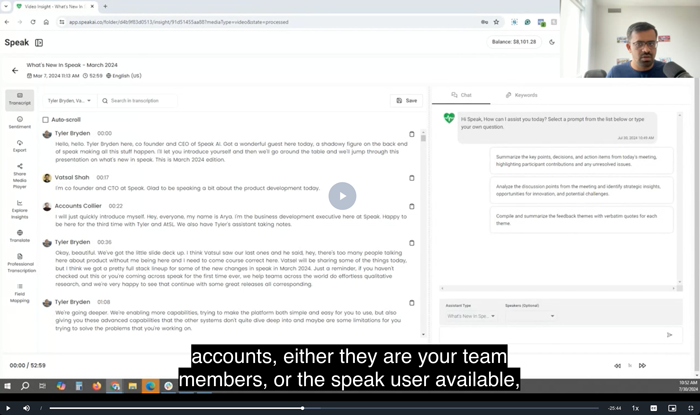700x415 pixels.
Task: Click the browser address bar
Action: pyautogui.click(x=268, y=22)
